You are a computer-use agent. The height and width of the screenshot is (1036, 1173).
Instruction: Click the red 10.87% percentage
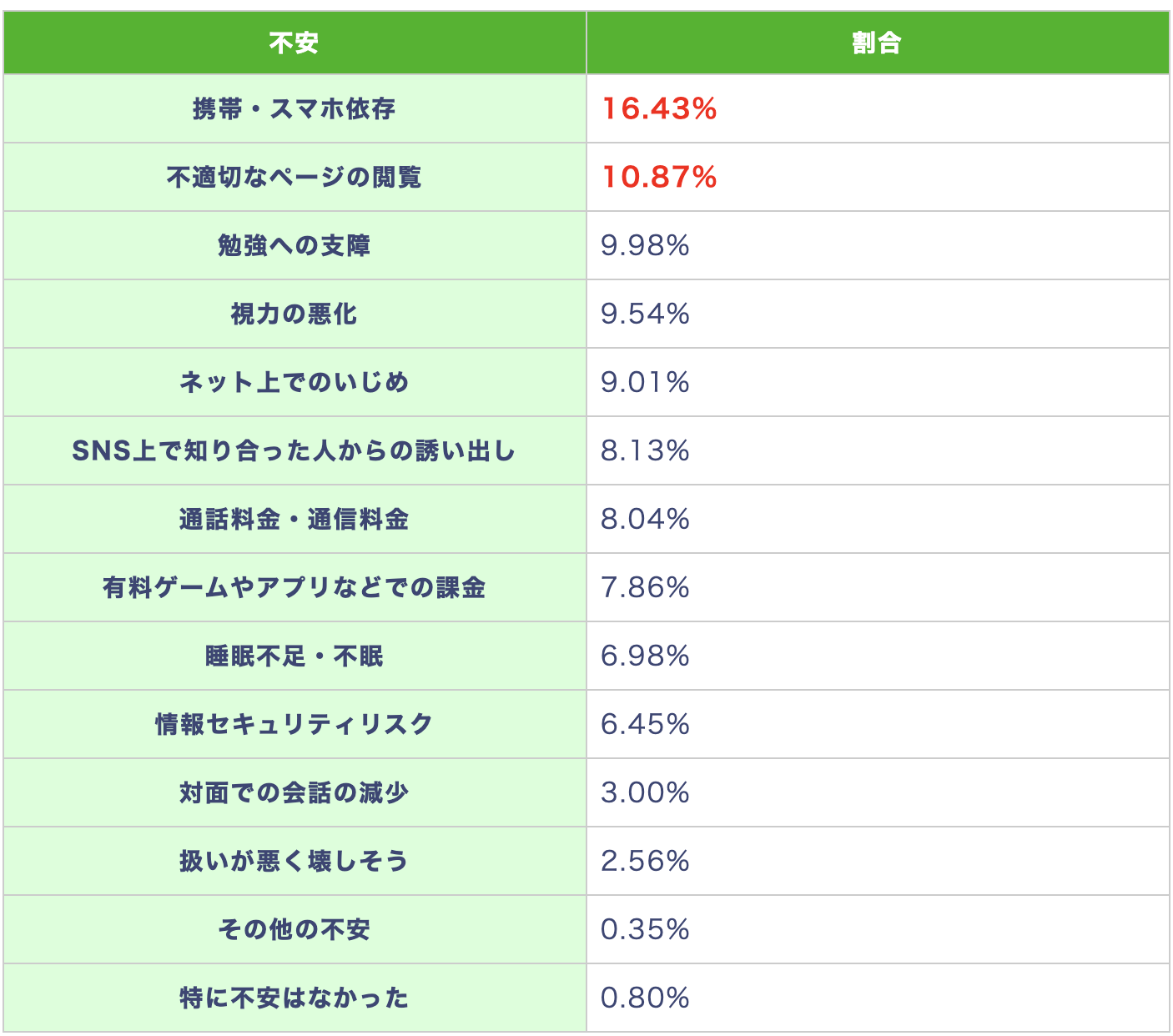[x=659, y=178]
